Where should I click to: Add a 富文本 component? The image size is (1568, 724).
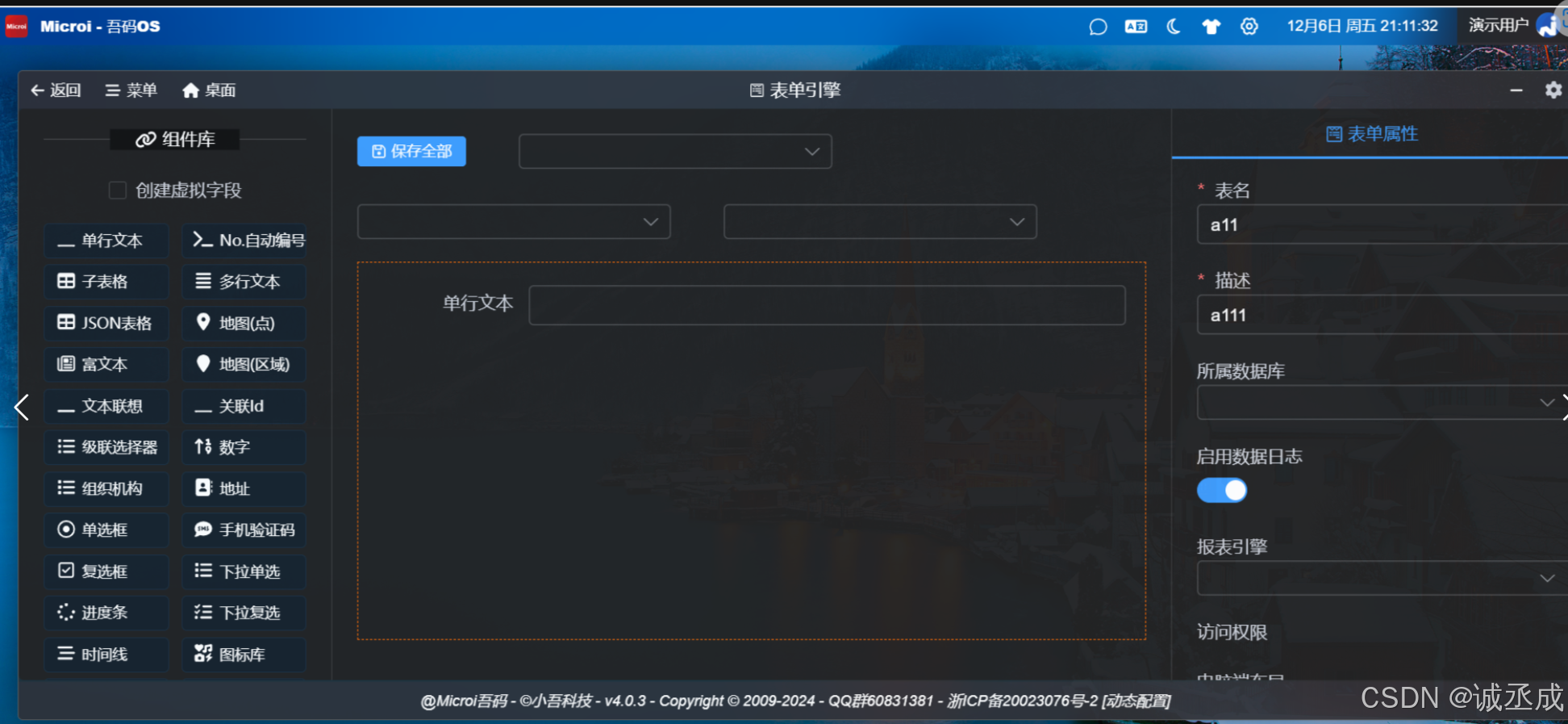[x=106, y=364]
